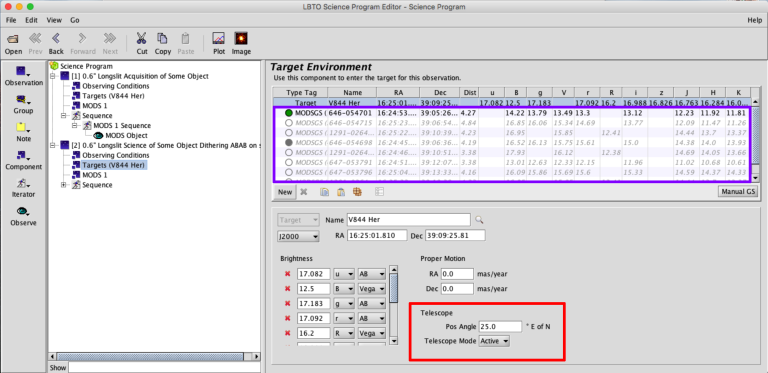This screenshot has height=373, width=768.
Task: Expand the Sequence node under observation 2
Action: (64, 185)
